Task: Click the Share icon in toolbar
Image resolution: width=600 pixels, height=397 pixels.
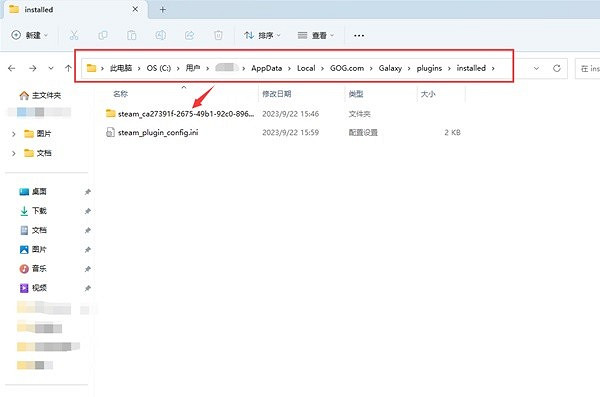Action: click(x=189, y=35)
